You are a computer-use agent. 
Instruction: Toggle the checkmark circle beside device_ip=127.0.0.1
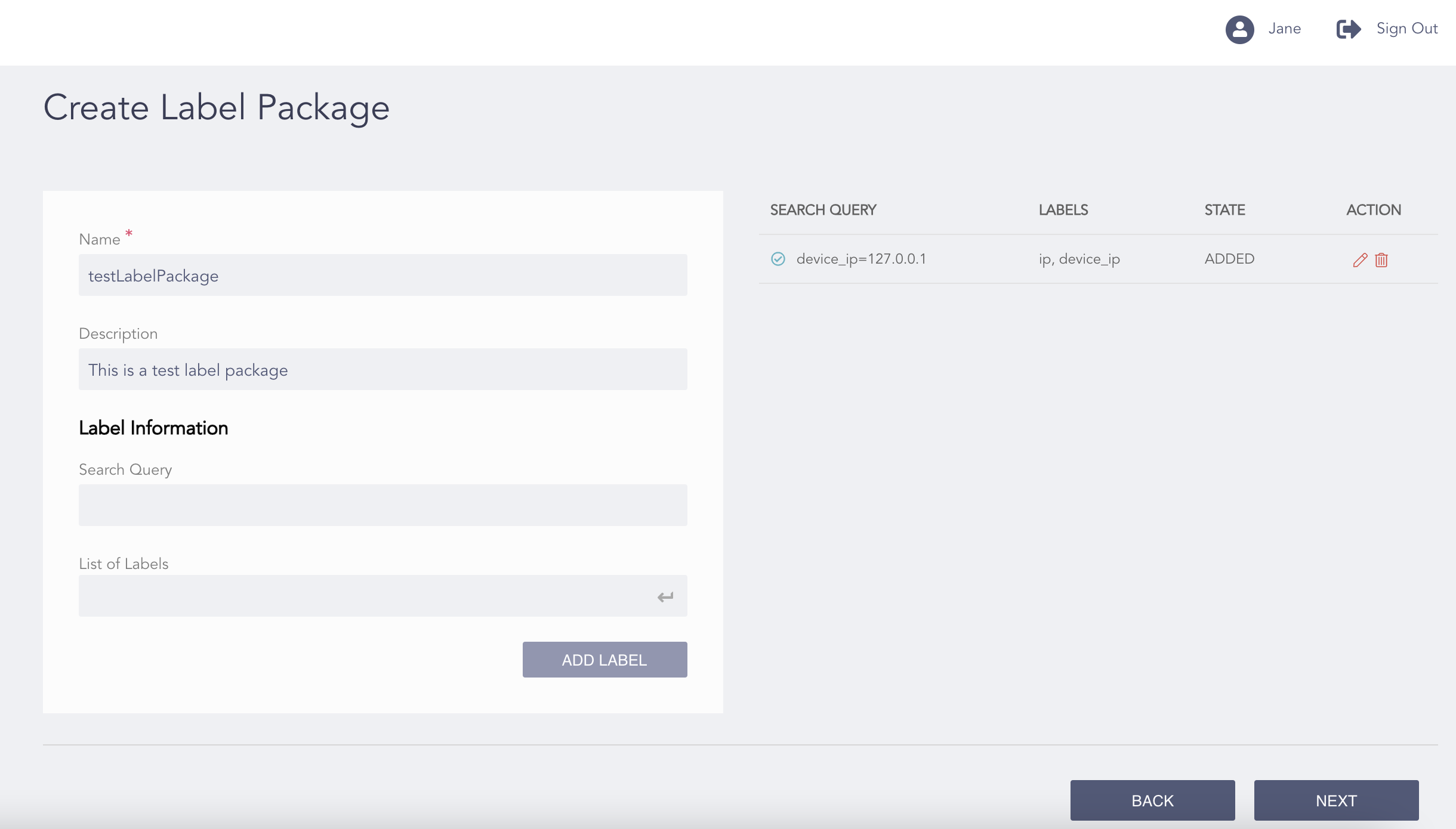(778, 259)
